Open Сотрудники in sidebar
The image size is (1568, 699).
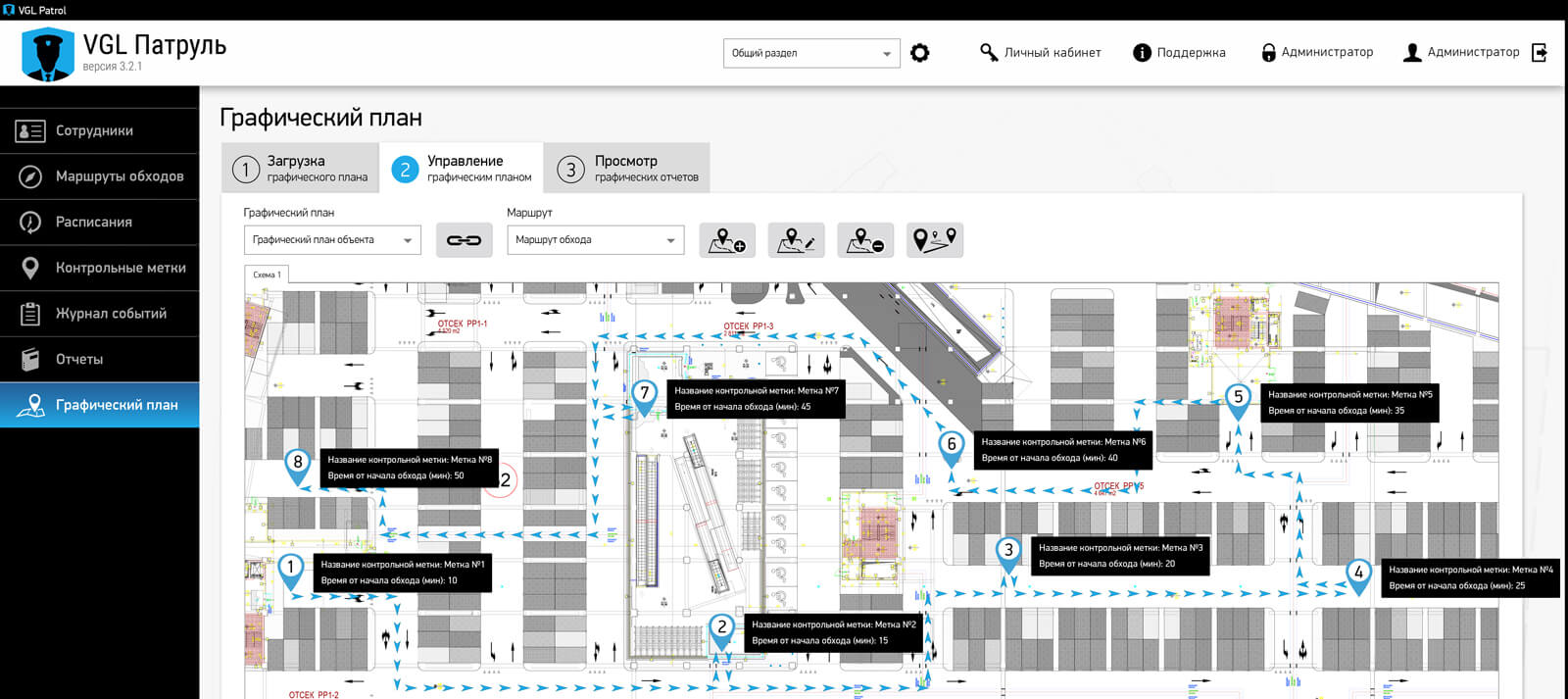point(99,130)
